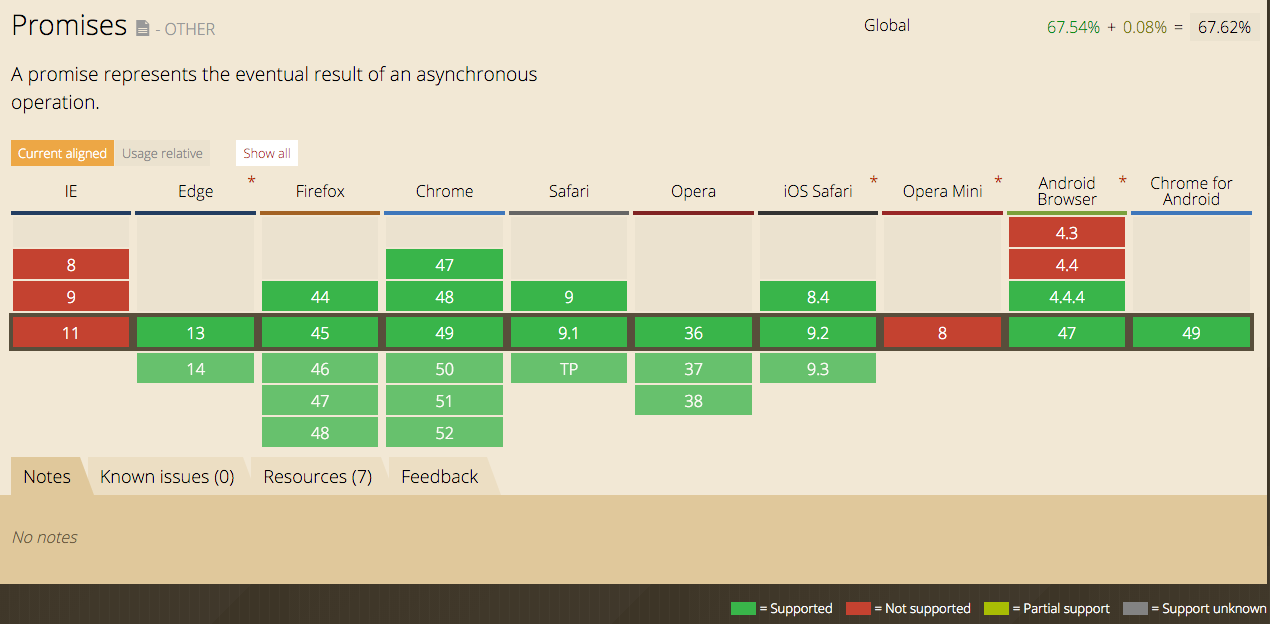Select the Edge browser header

click(196, 191)
